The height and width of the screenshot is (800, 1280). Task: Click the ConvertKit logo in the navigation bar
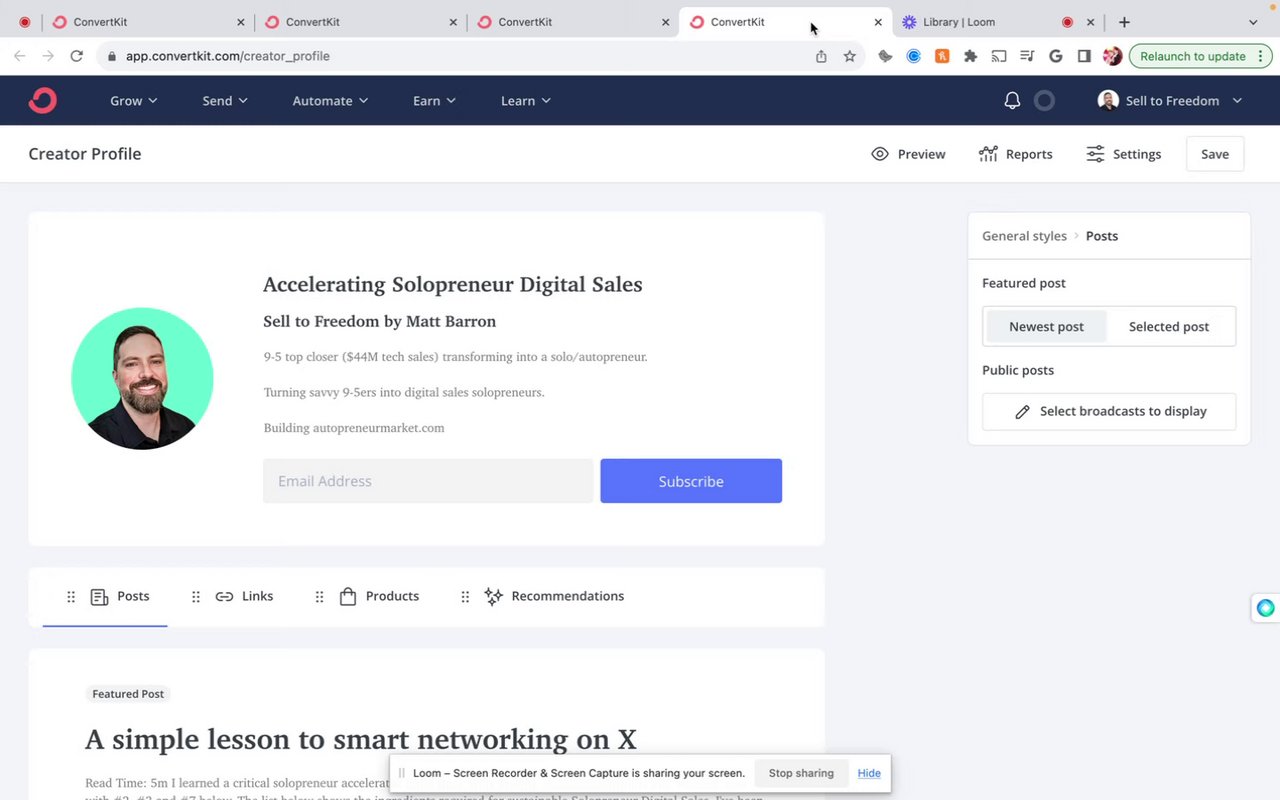(42, 100)
